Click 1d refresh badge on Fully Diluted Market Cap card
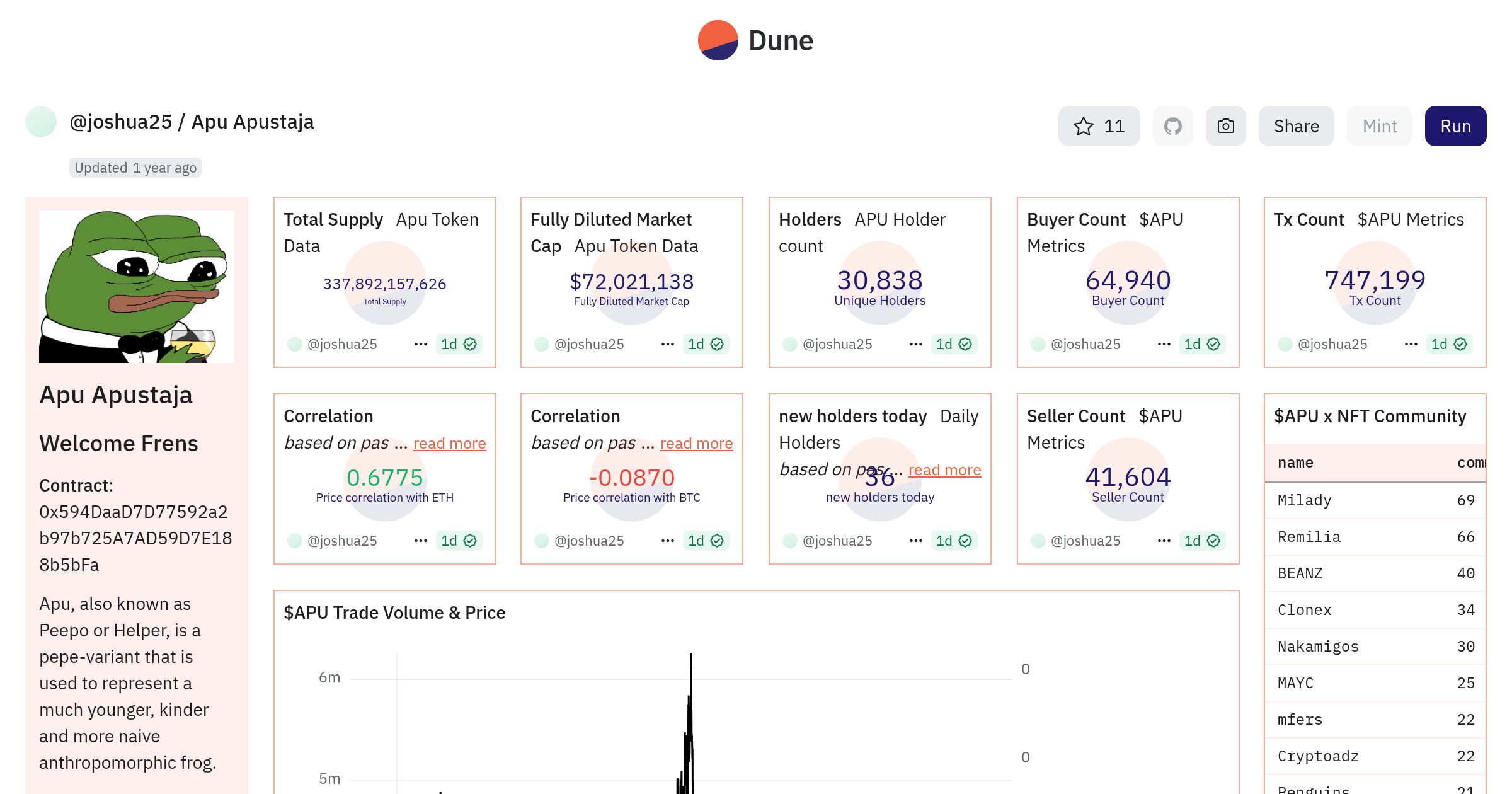The width and height of the screenshot is (1512, 794). pyautogui.click(x=706, y=344)
